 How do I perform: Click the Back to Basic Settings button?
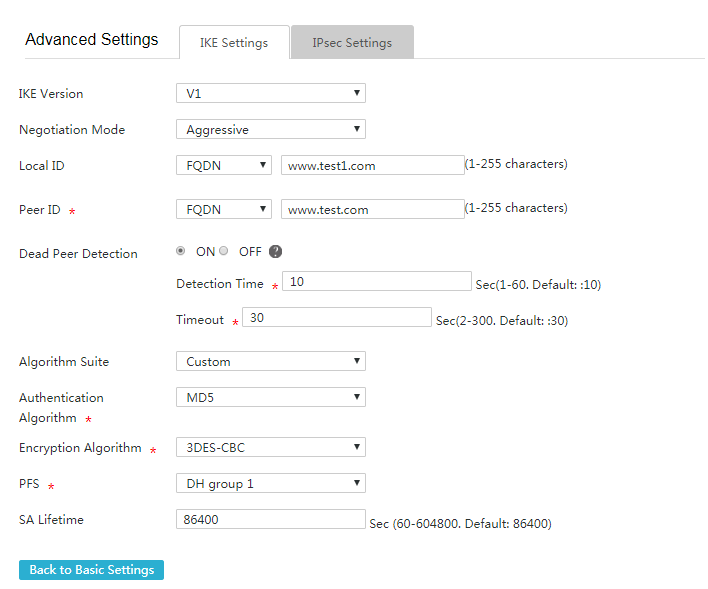click(x=91, y=570)
